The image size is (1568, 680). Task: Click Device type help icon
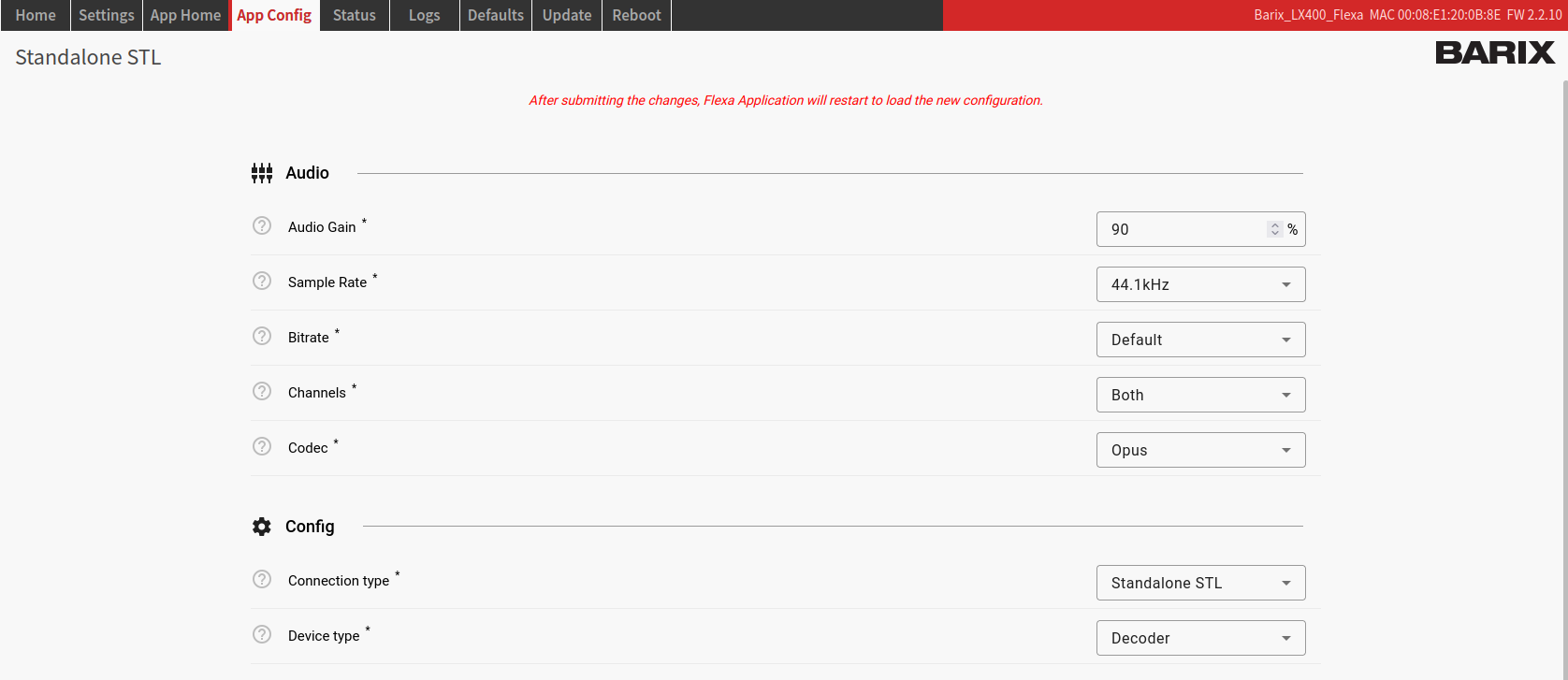pos(262,634)
